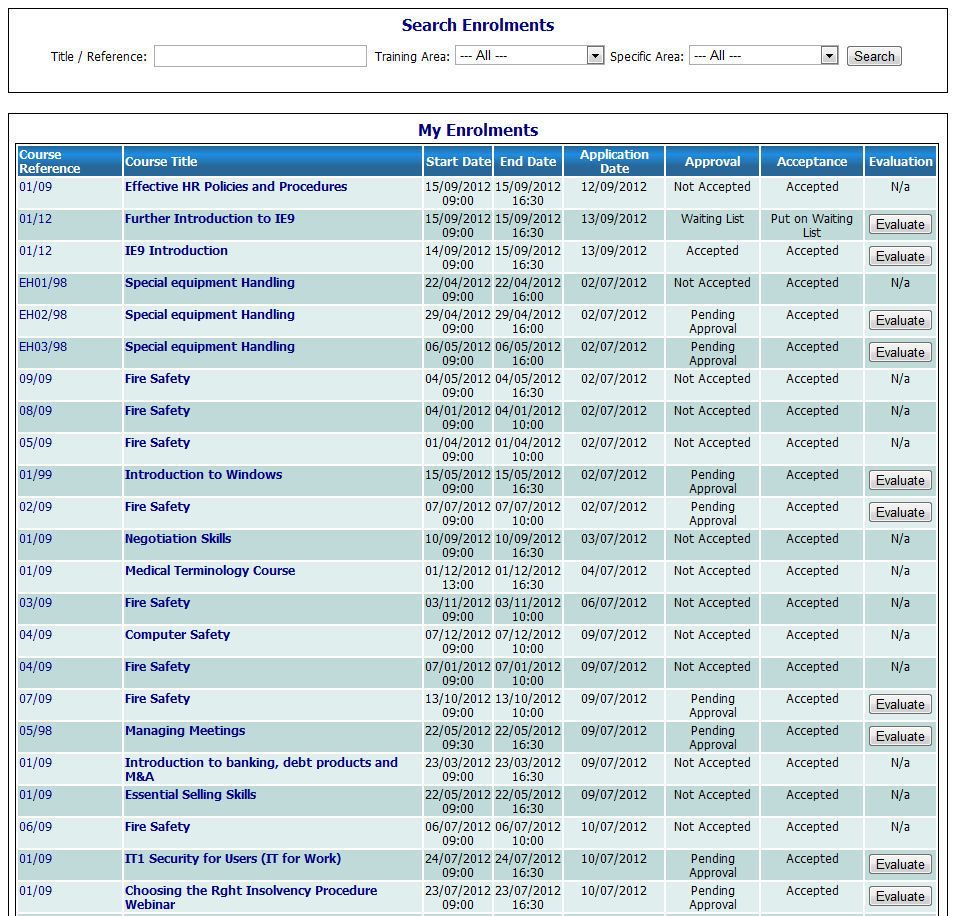The height and width of the screenshot is (916, 953).
Task: Click application date 04/07/2012
Action: [614, 571]
